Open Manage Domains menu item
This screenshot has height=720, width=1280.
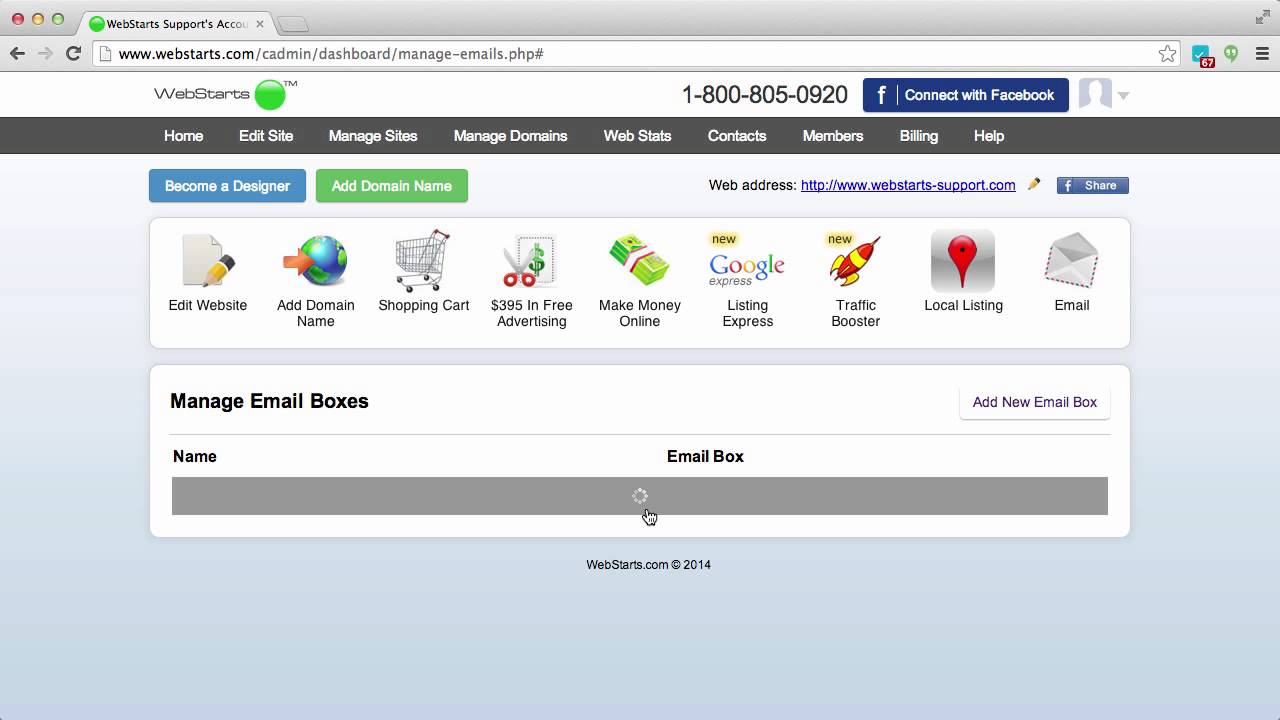coord(510,136)
